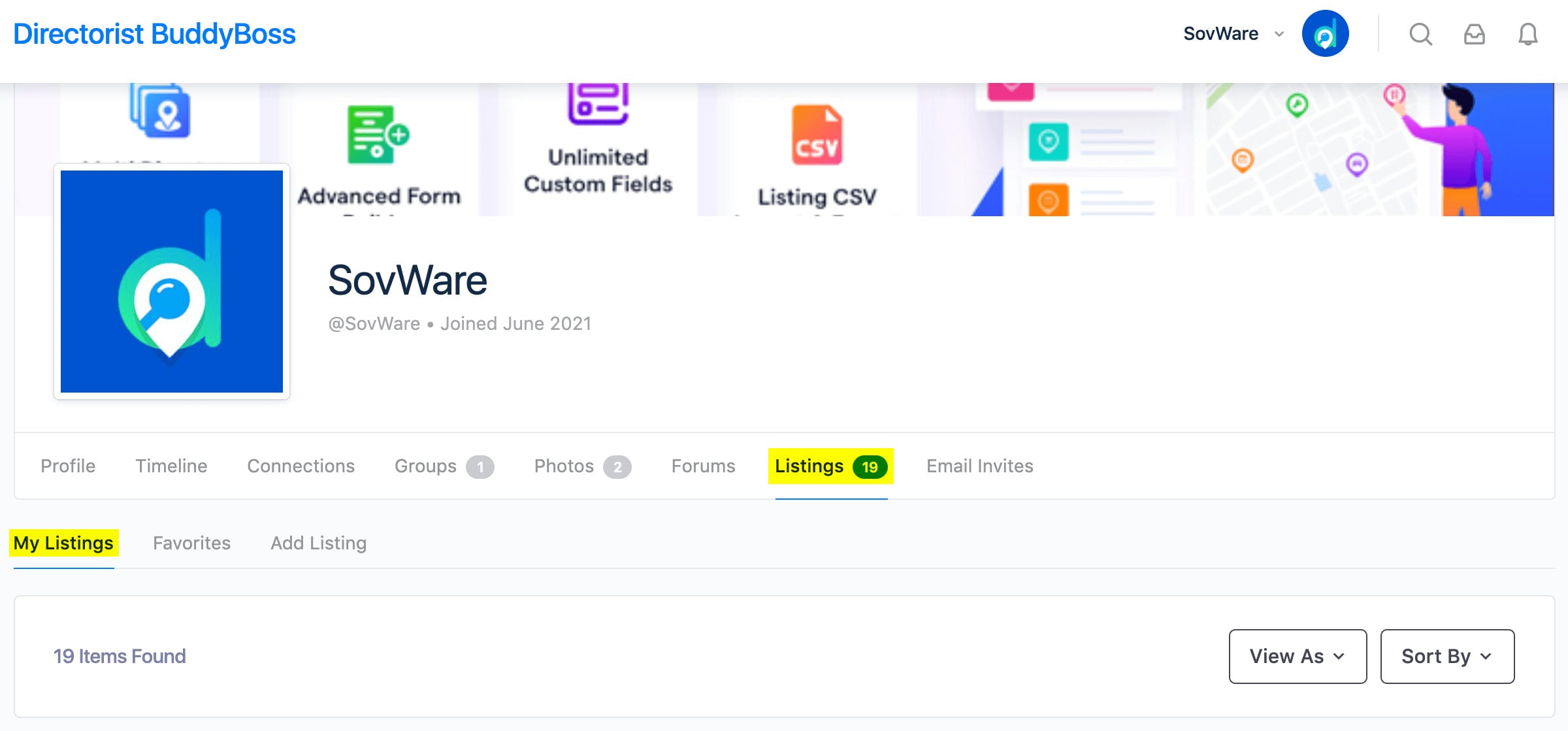Expand the SovWare user menu chevron
Image resolution: width=1568 pixels, height=731 pixels.
[1279, 34]
